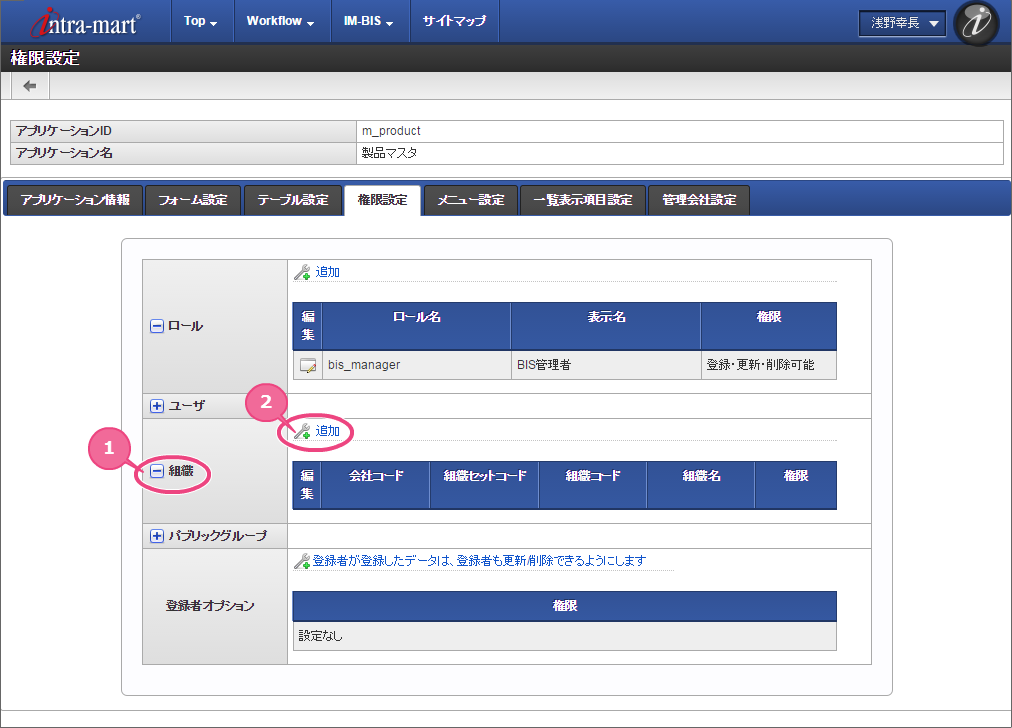Open the Top dropdown menu
This screenshot has width=1012, height=728.
point(201,21)
